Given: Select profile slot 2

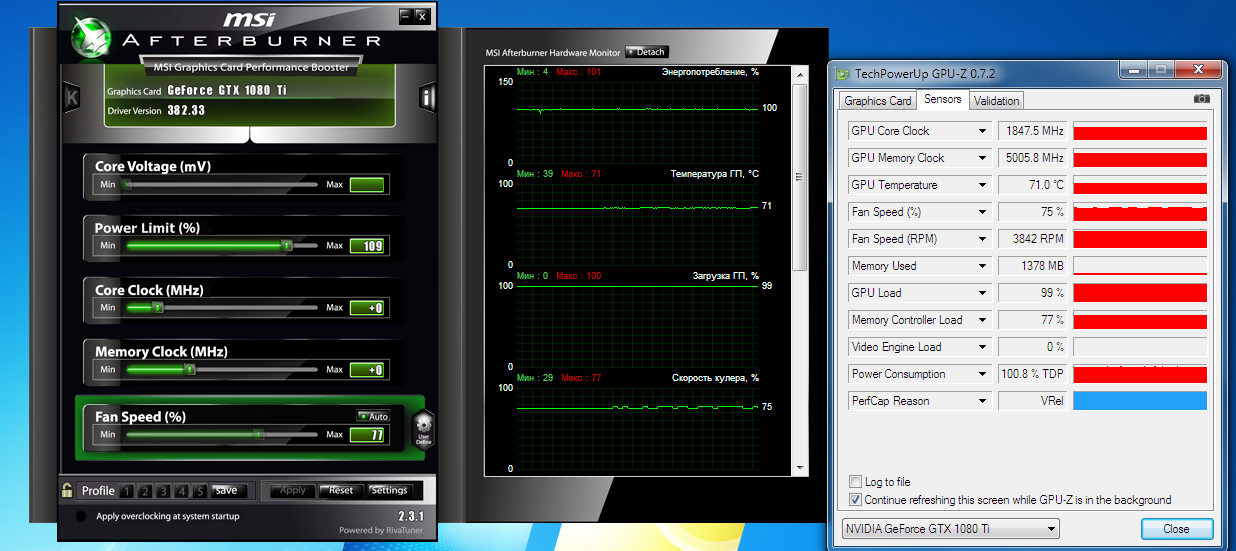Looking at the screenshot, I should pyautogui.click(x=144, y=491).
